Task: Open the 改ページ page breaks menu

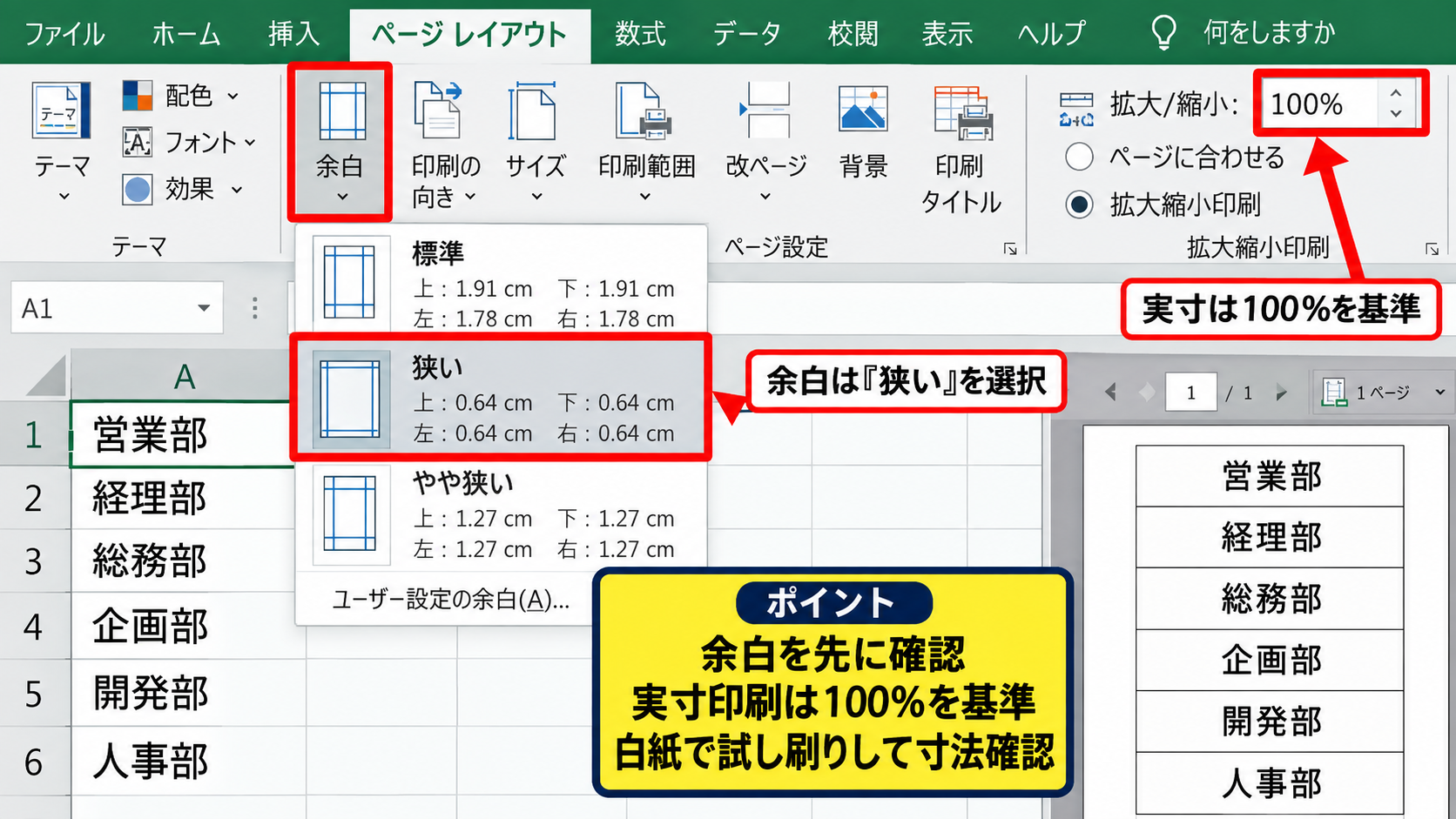Action: click(x=766, y=142)
